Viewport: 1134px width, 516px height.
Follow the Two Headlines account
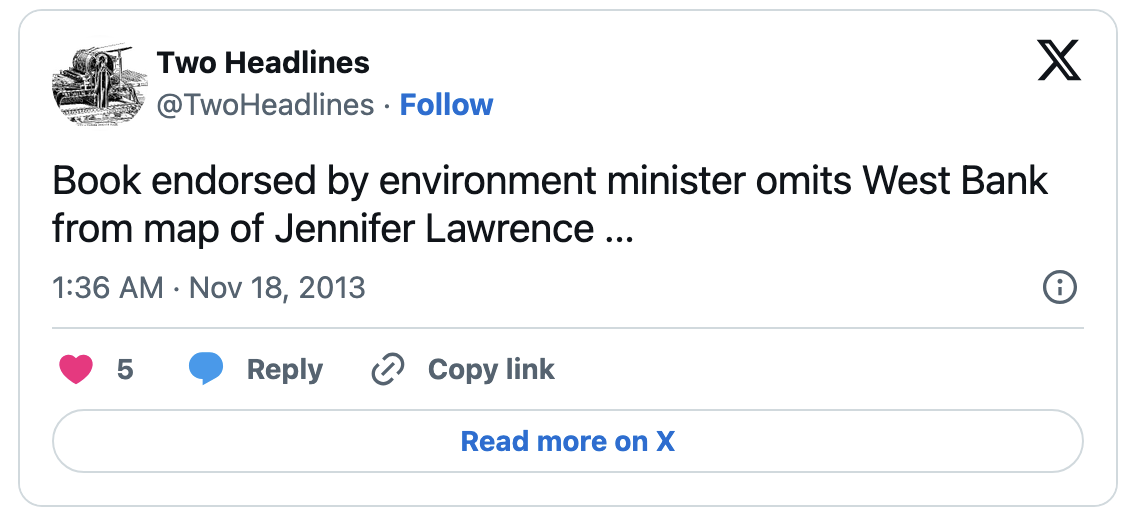click(446, 105)
